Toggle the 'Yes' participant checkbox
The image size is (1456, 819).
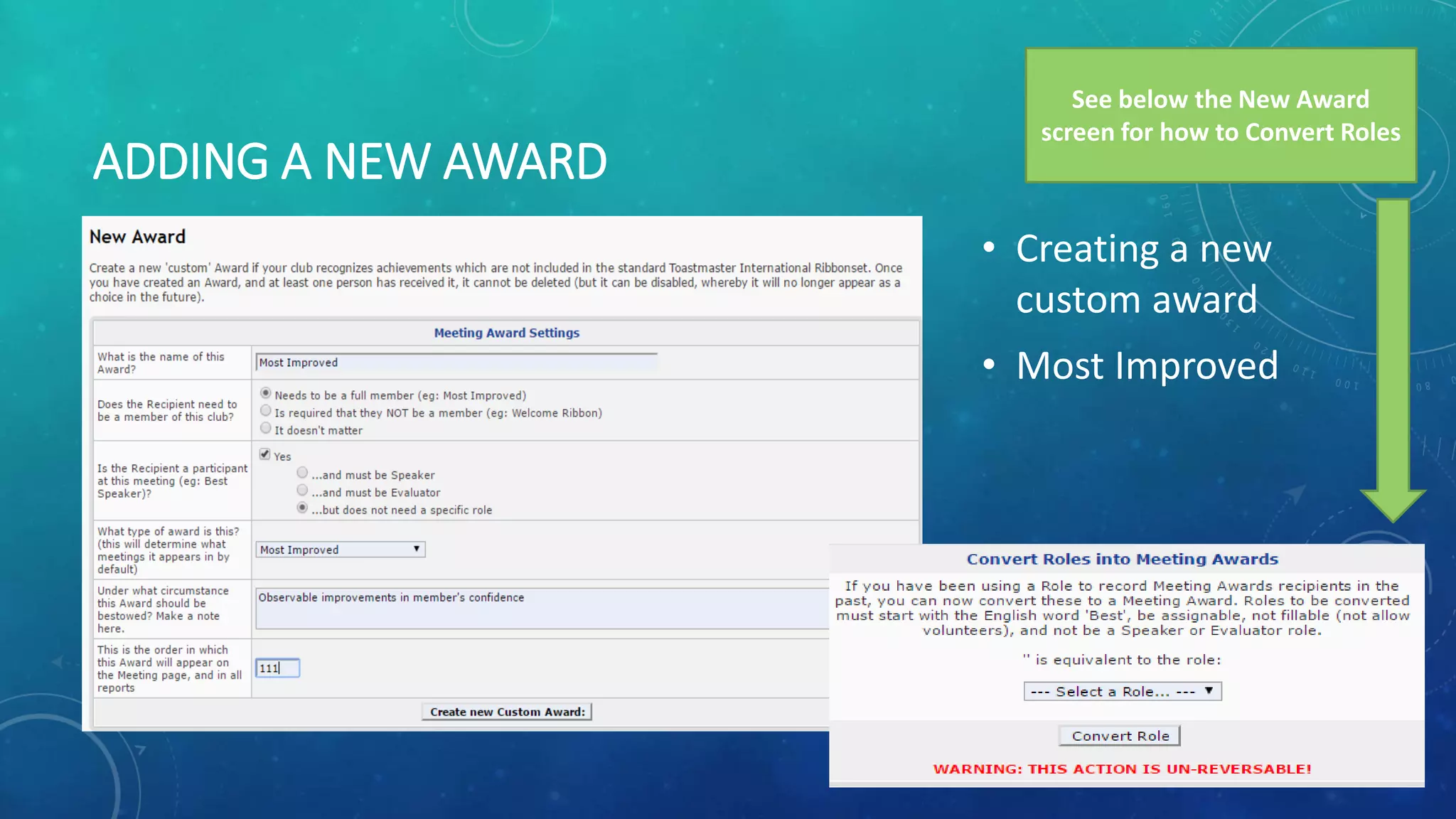tap(265, 454)
